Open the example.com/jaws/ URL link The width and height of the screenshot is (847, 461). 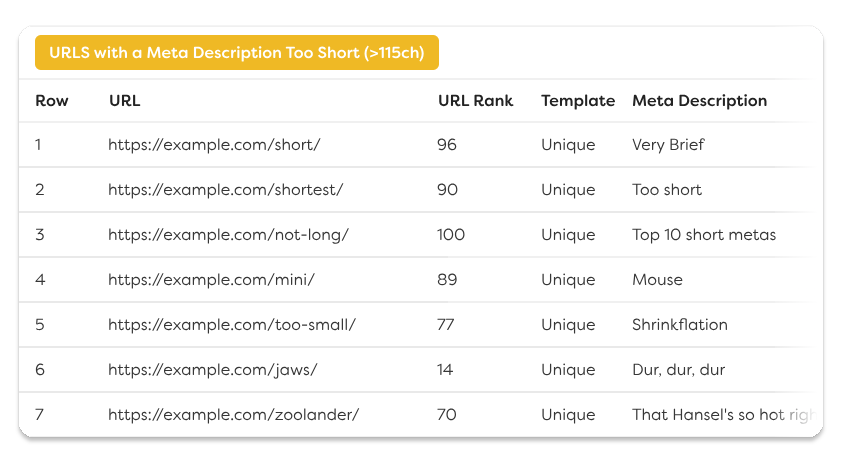(x=213, y=370)
